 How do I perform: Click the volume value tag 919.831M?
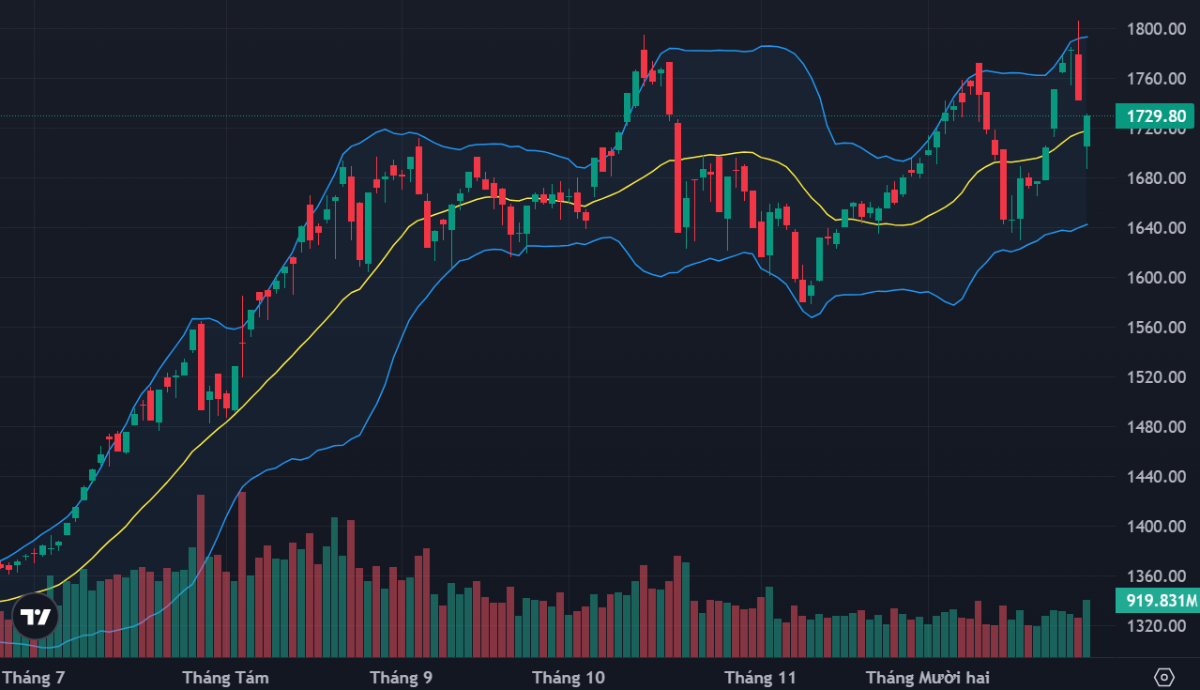1156,601
